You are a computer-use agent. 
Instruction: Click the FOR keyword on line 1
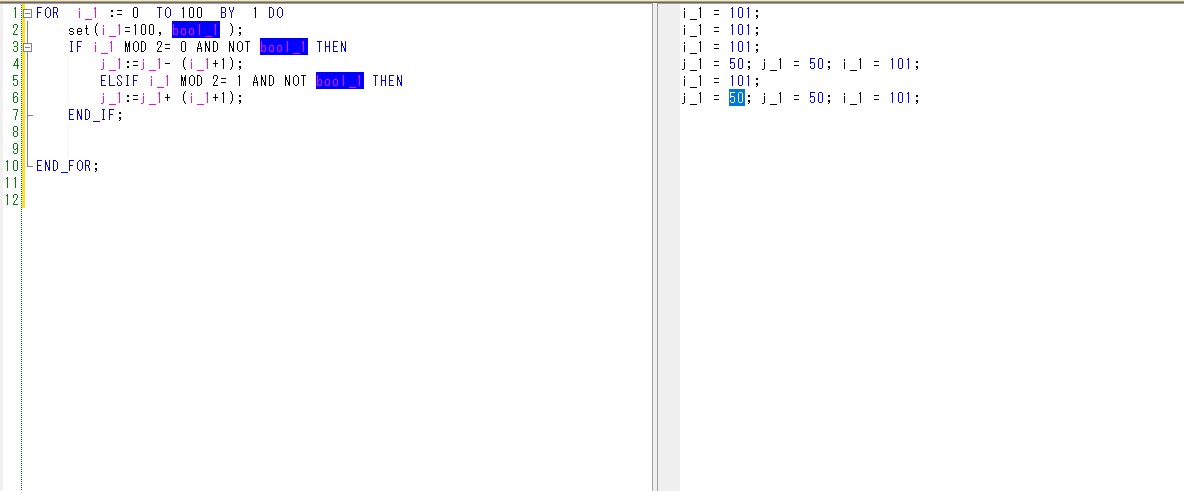[47, 13]
